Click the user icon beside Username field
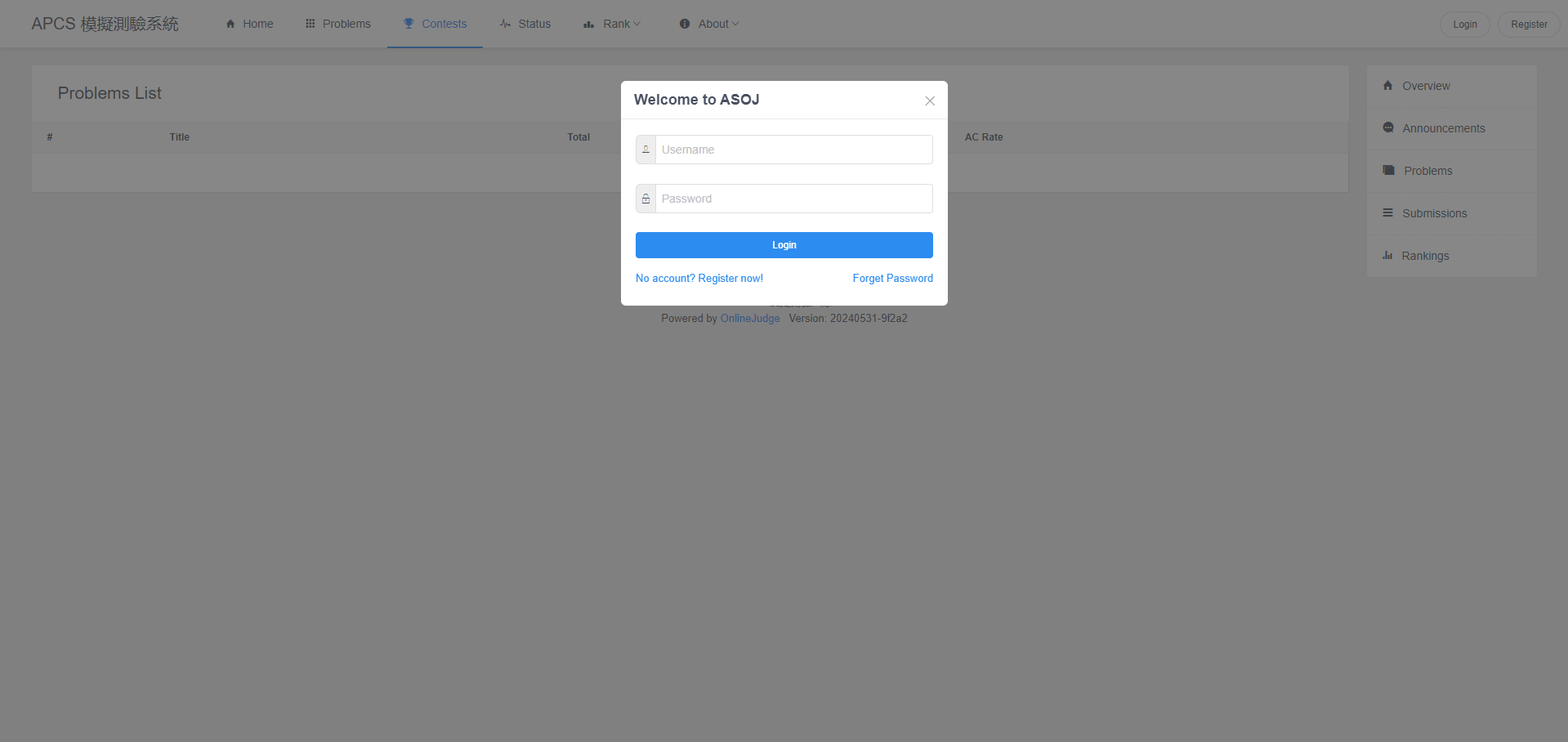1568x742 pixels. tap(646, 150)
